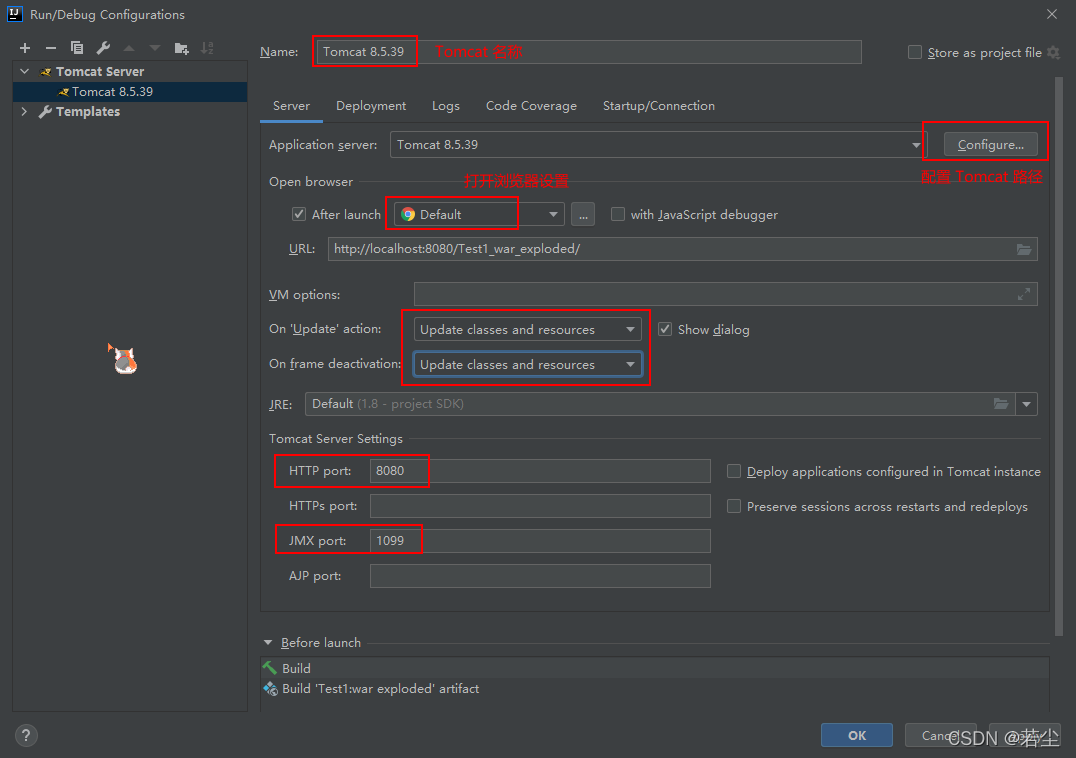Viewport: 1076px width, 758px height.
Task: Open JRE dropdown arrow
Action: pyautogui.click(x=1027, y=404)
